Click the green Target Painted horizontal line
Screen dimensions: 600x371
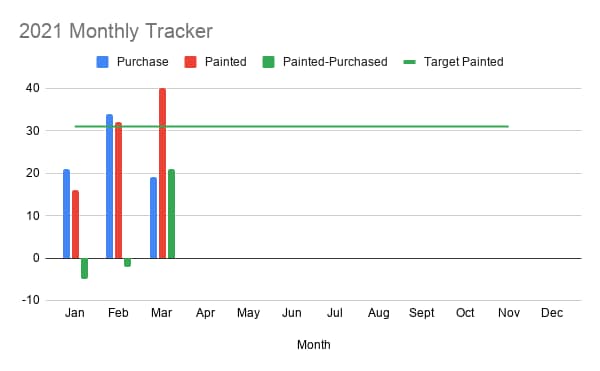292,126
